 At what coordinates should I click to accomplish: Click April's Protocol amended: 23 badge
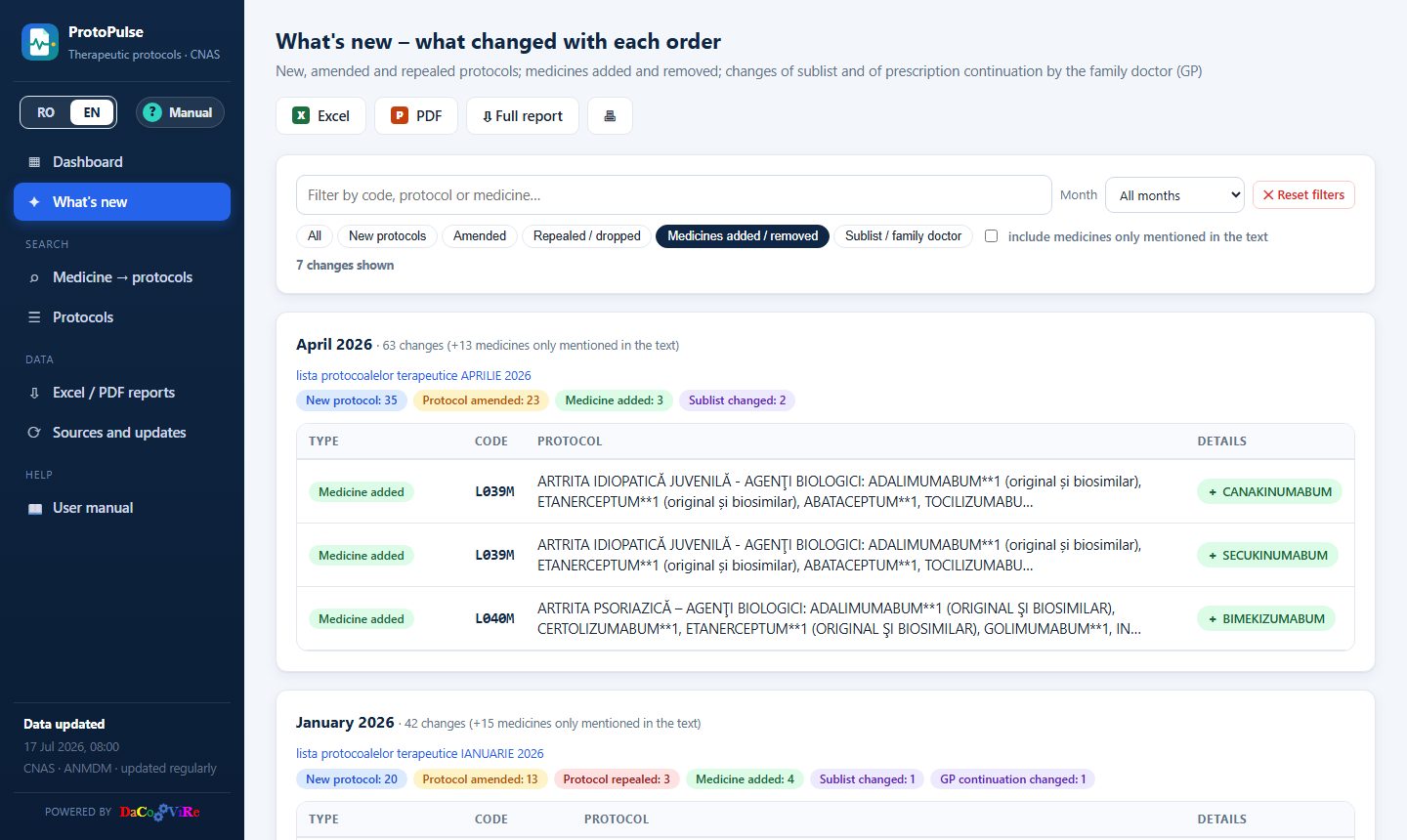pos(481,400)
